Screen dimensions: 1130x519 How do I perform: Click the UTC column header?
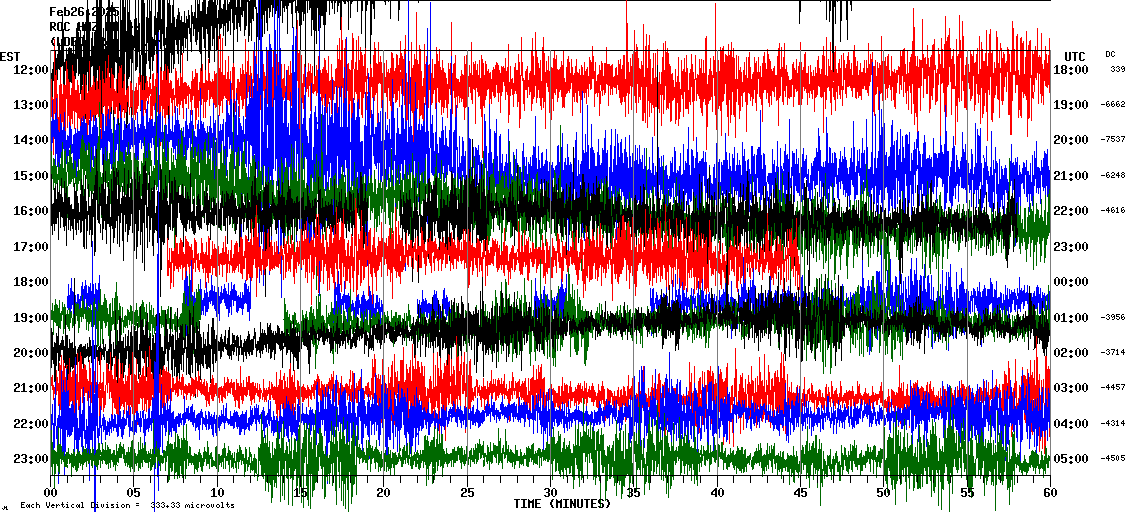point(1075,56)
